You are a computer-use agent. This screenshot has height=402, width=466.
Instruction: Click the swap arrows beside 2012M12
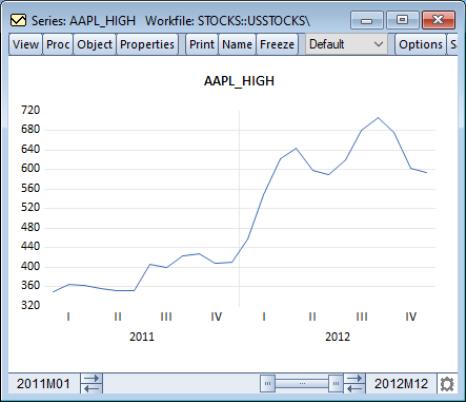click(x=355, y=383)
